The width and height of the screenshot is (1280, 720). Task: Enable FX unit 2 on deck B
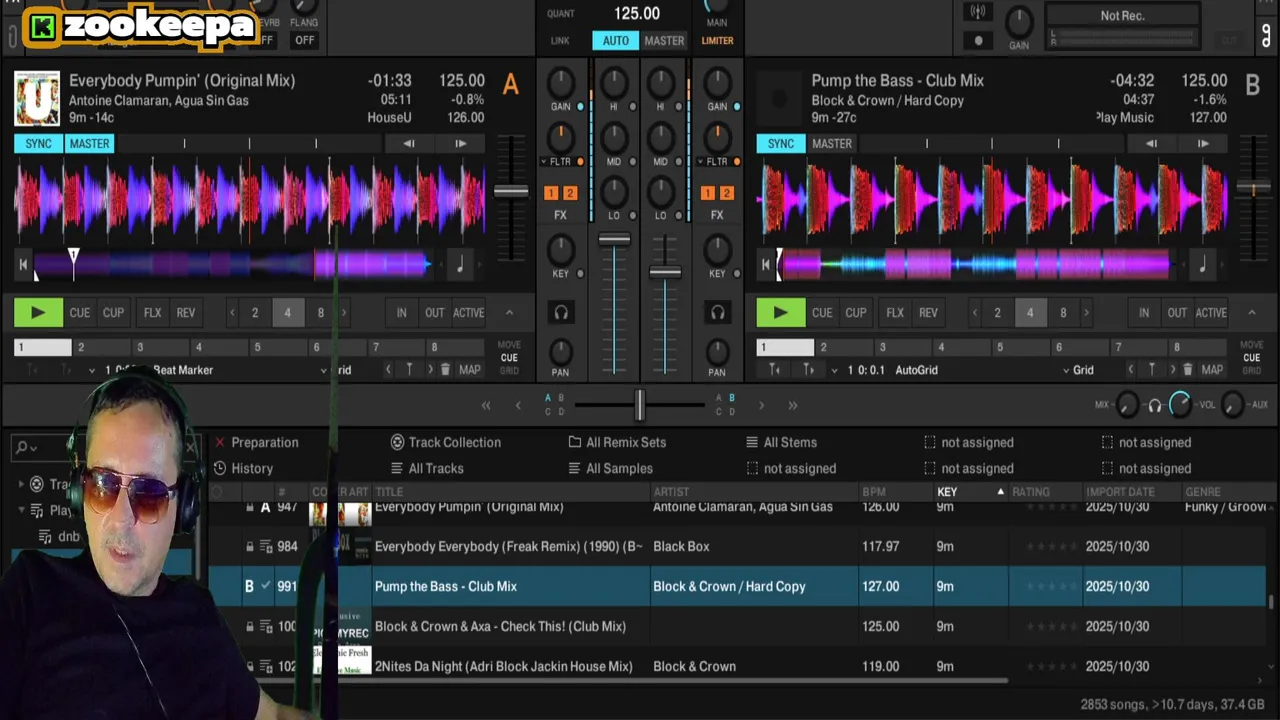pyautogui.click(x=727, y=193)
